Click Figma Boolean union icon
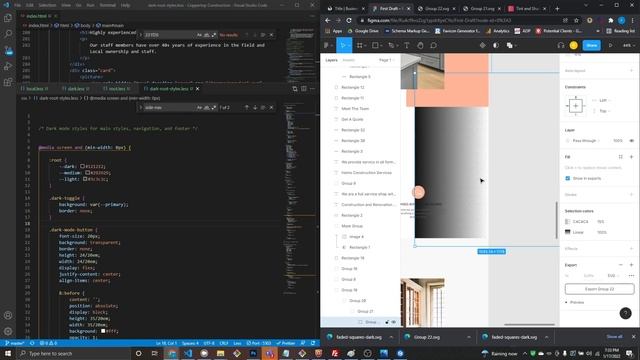The height and width of the screenshot is (360, 640). coord(509,45)
